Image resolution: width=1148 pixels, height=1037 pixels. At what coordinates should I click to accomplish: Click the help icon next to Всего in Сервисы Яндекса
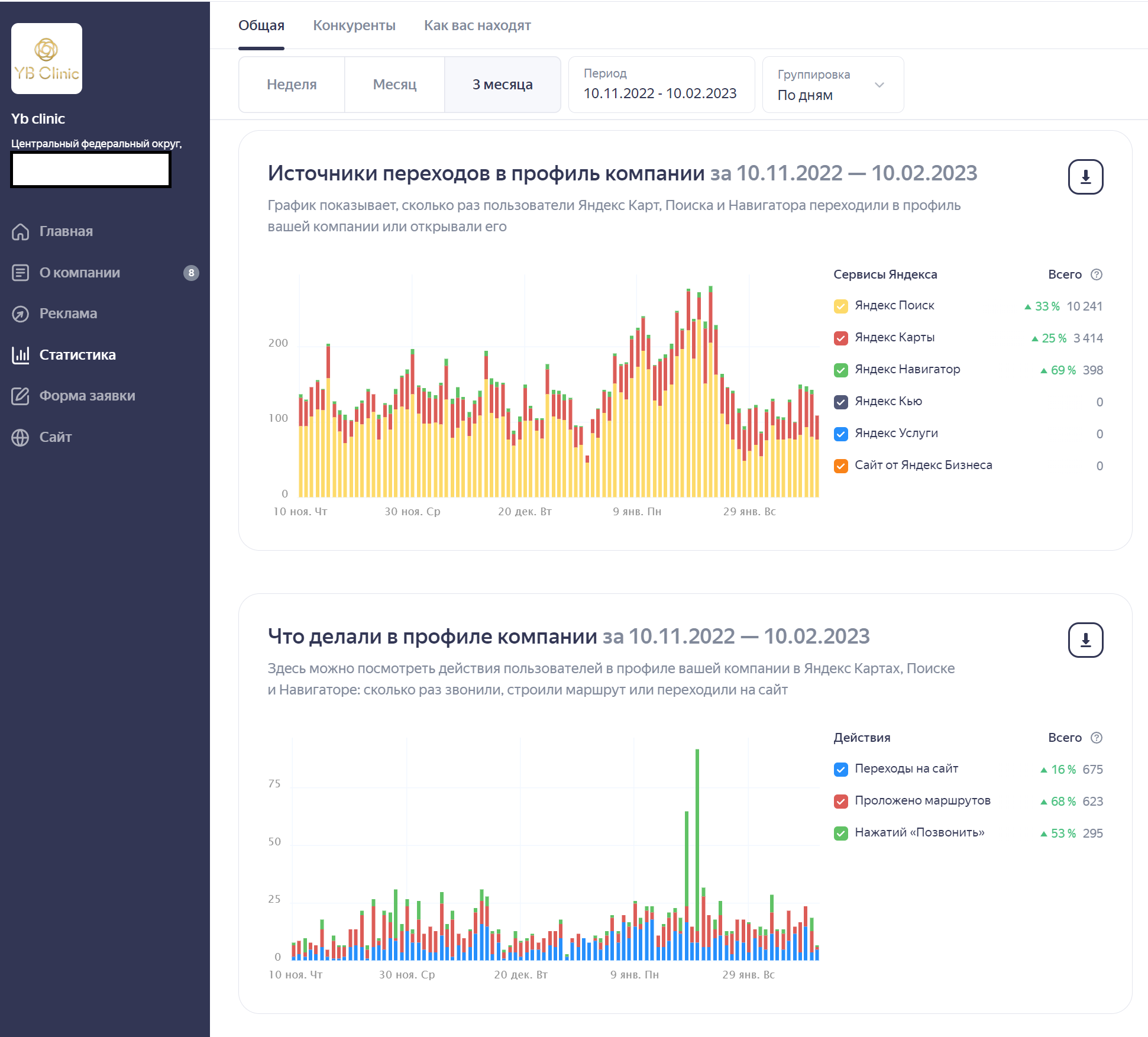(1097, 274)
